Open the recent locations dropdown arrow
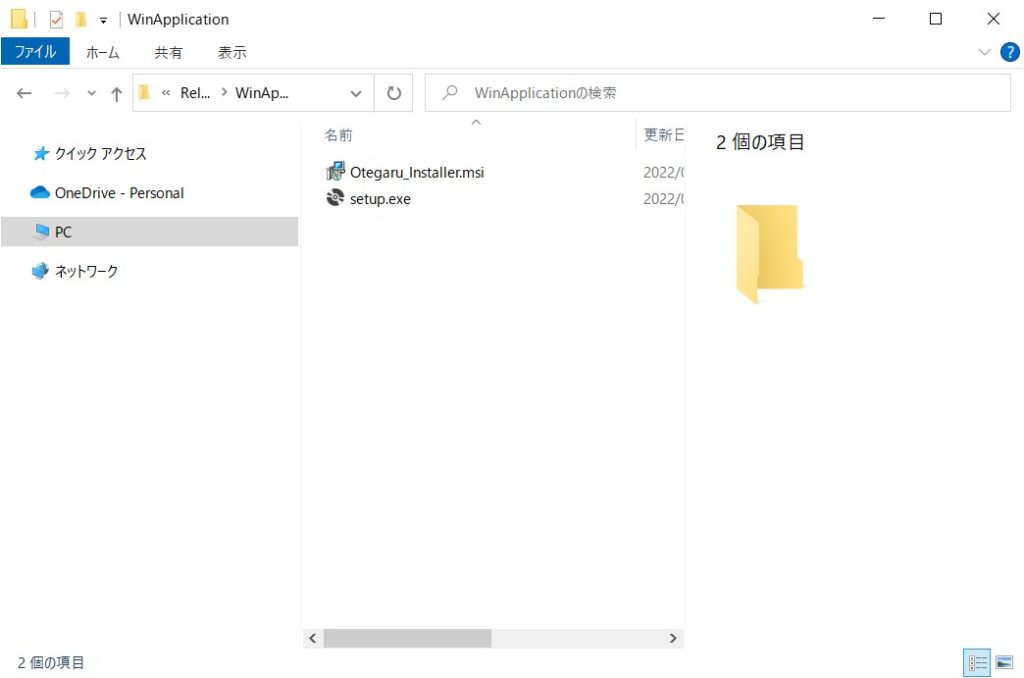 [91, 93]
